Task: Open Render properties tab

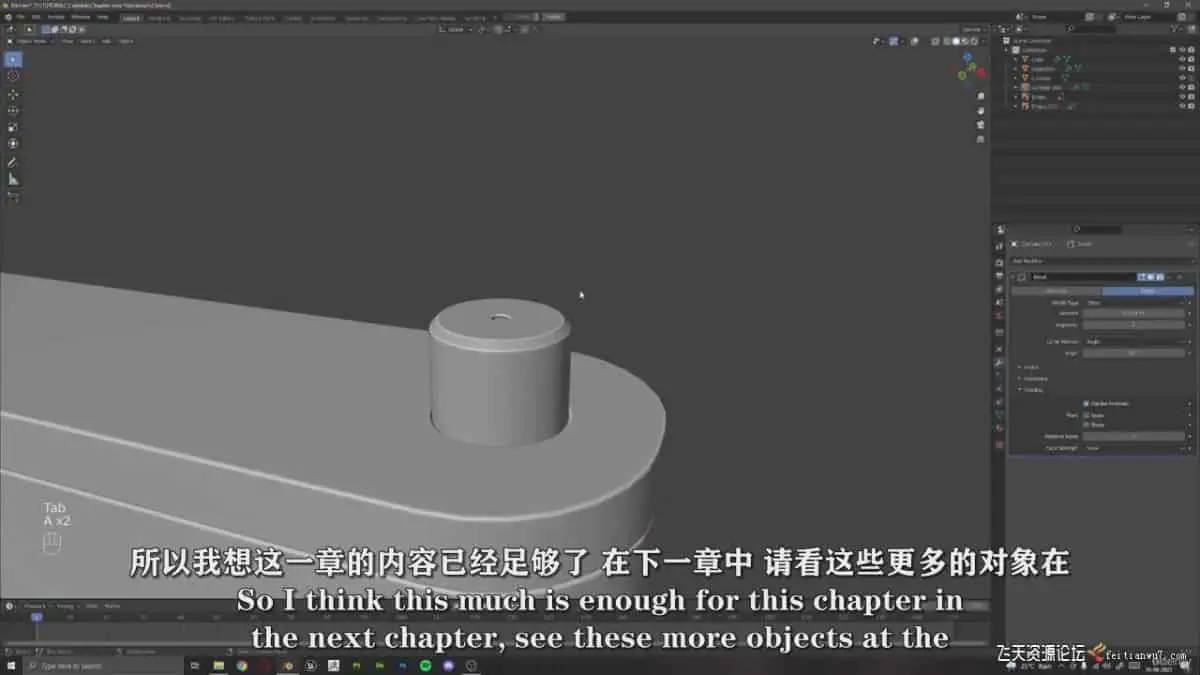Action: (999, 263)
